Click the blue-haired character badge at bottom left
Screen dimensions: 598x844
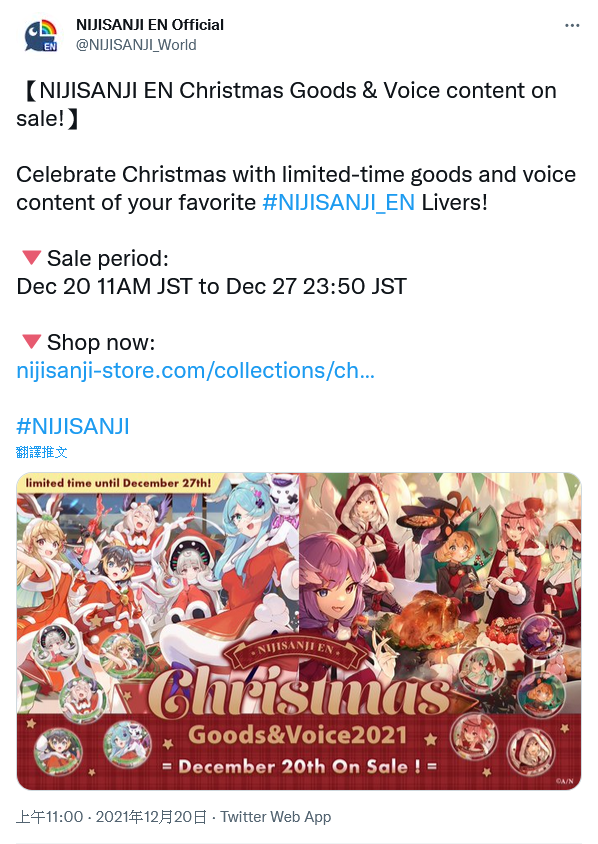(126, 746)
